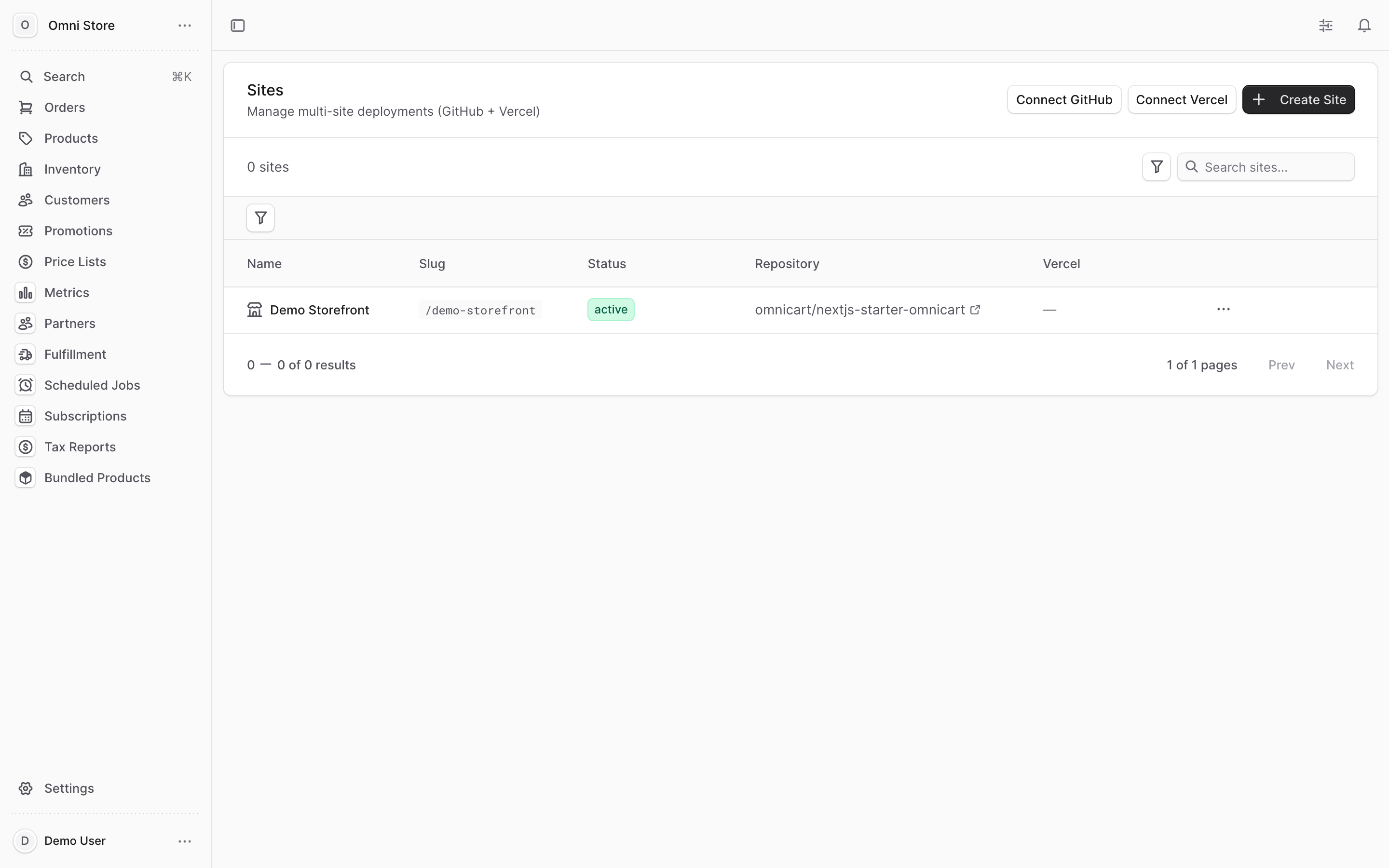1389x868 pixels.
Task: Open the Demo User account menu
Action: pyautogui.click(x=184, y=841)
